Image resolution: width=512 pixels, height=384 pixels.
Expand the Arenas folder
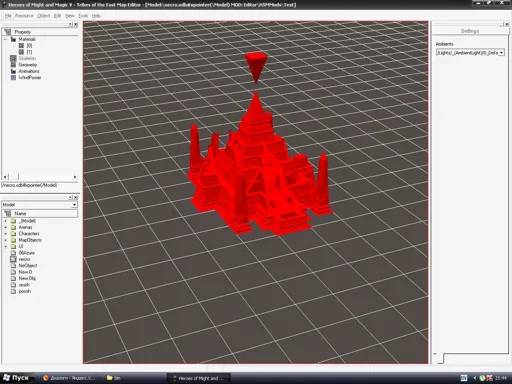click(5, 227)
